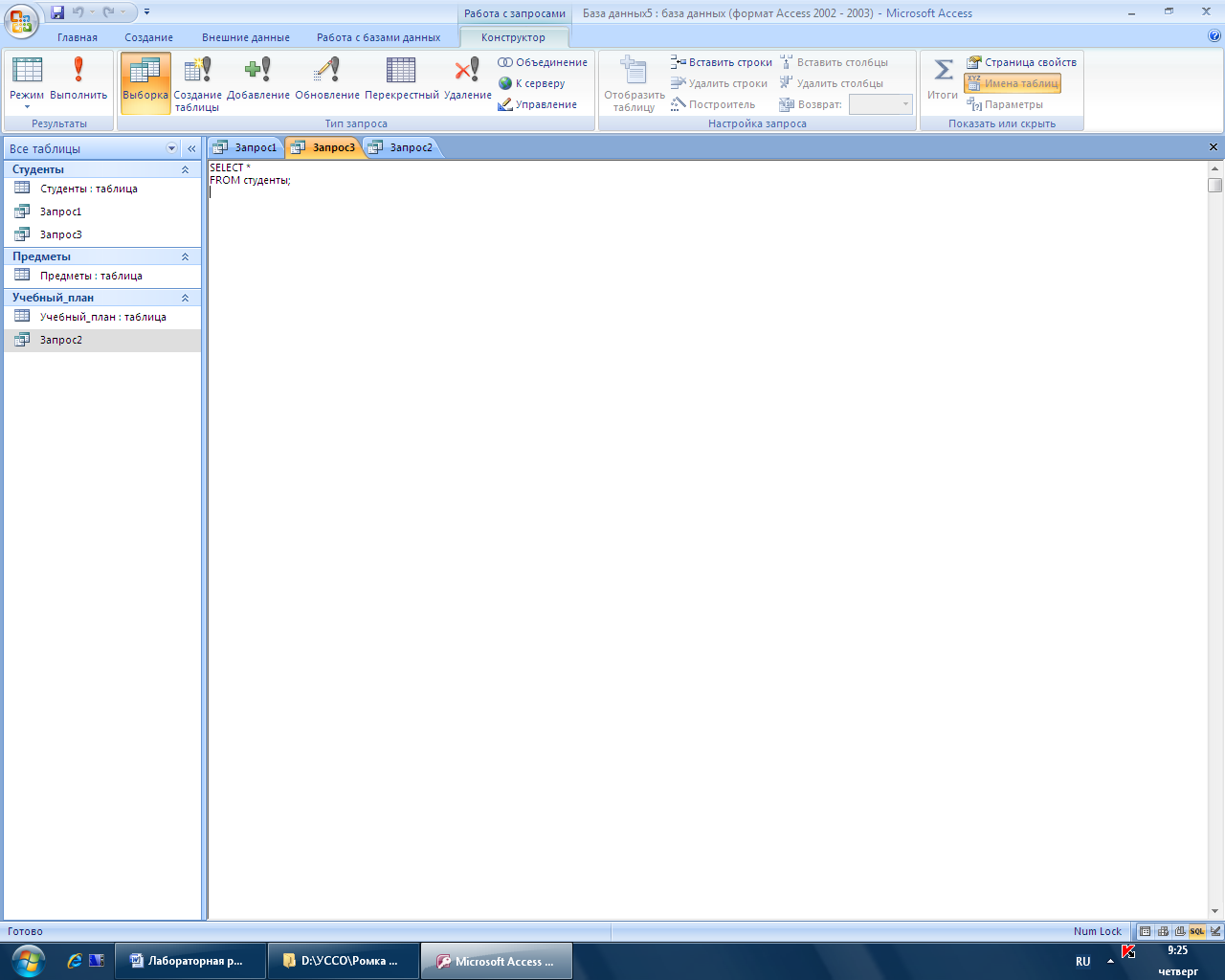Switch to Создание ribbon tab
The width and height of the screenshot is (1225, 980).
(149, 37)
